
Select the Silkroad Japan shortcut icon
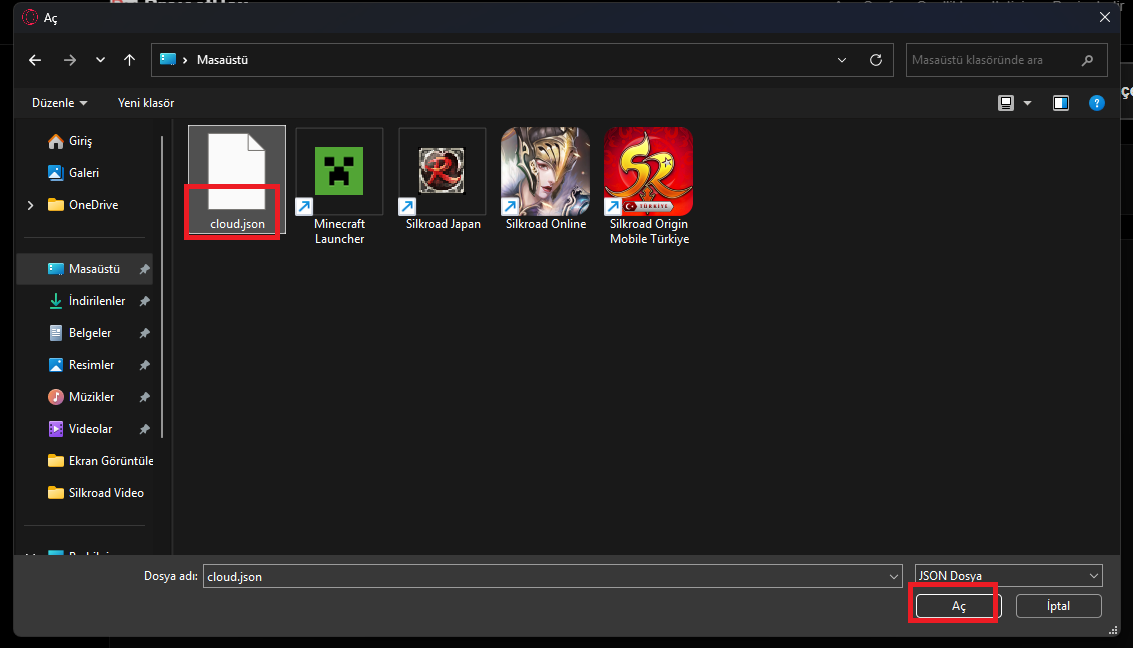tap(442, 171)
